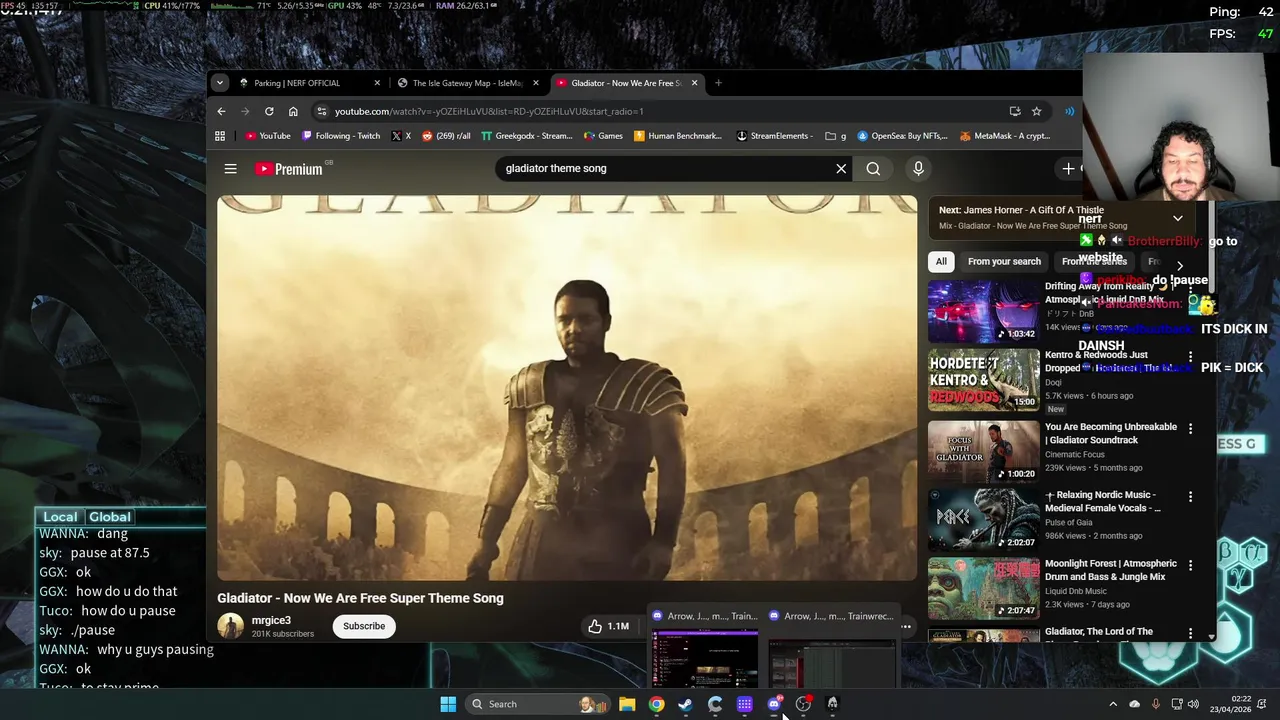Open Relaxing Nordic Music video thumbnail

[x=984, y=521]
